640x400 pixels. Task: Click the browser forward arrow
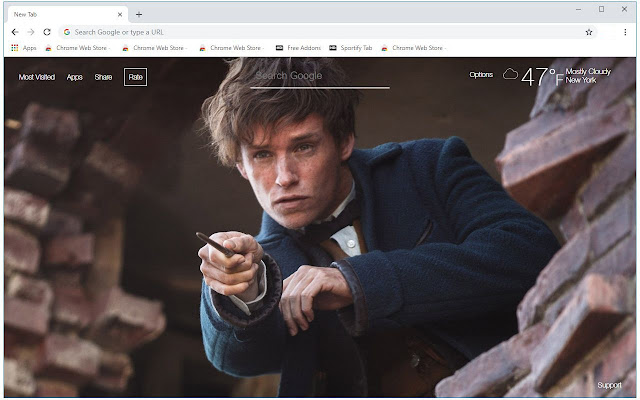pos(31,32)
